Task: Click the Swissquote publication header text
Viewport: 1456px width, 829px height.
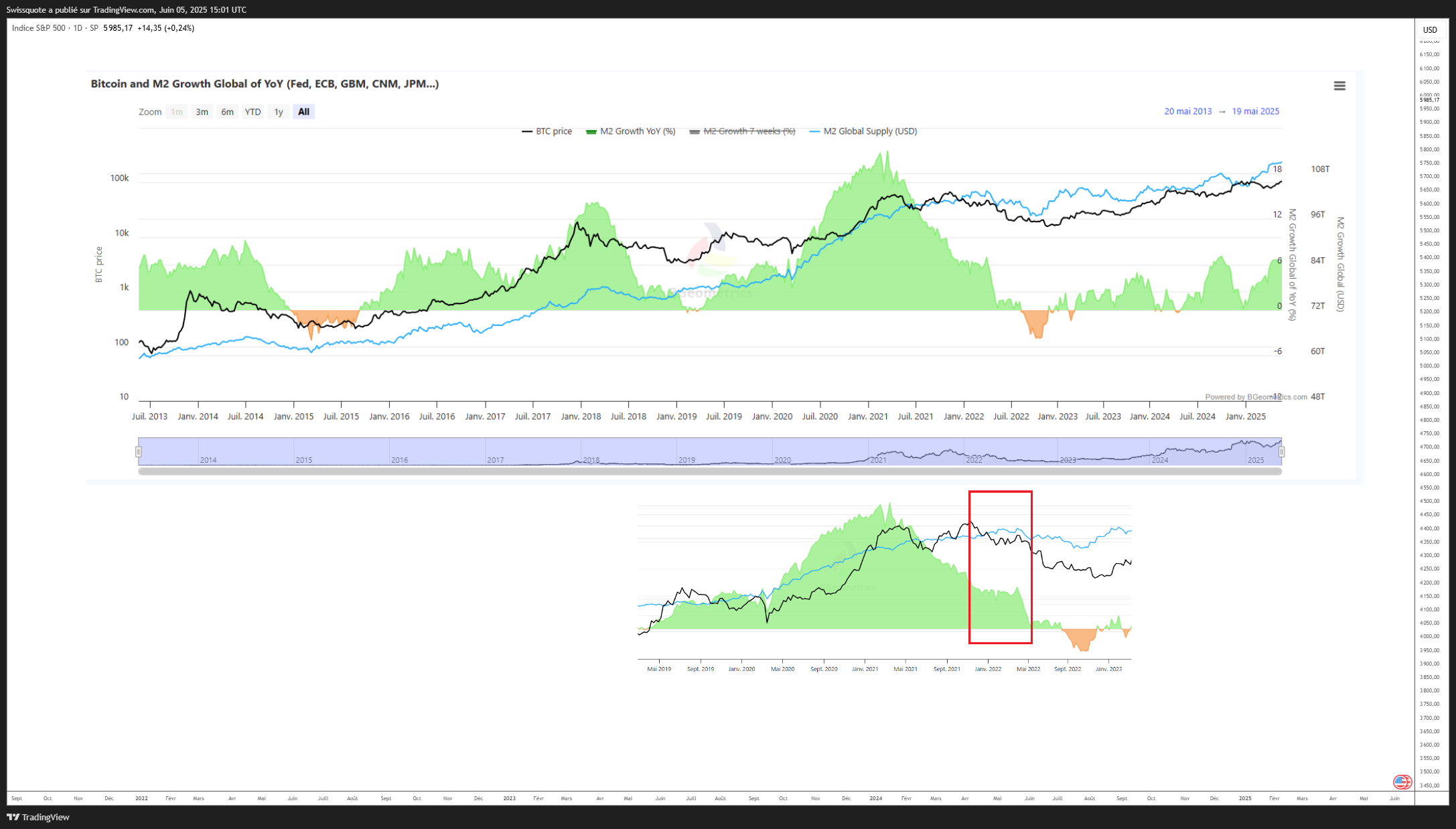Action: click(127, 10)
